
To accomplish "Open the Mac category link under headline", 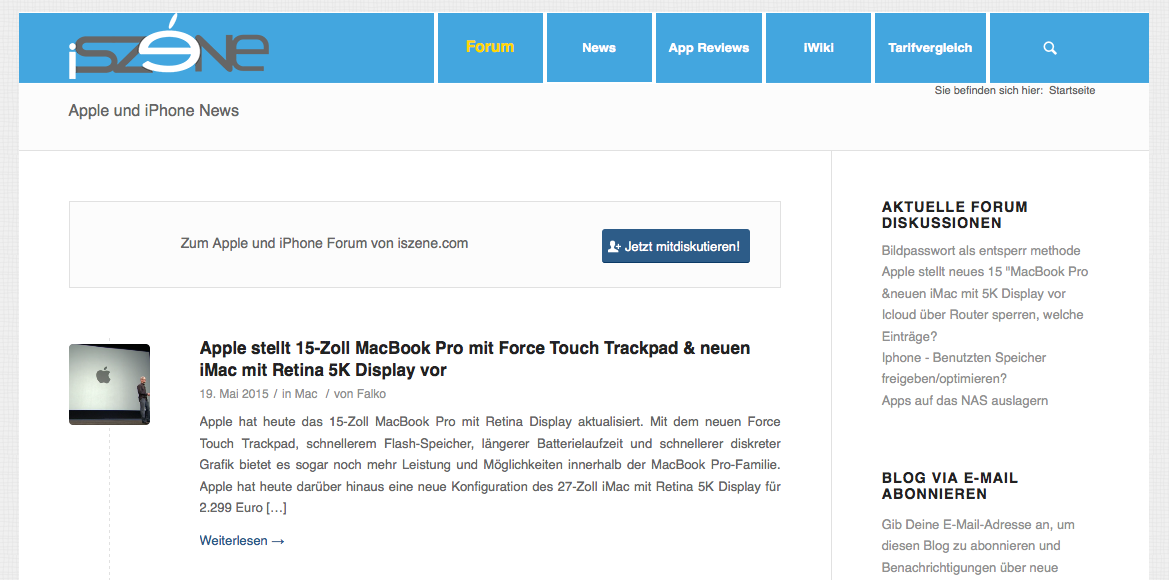I will point(306,394).
